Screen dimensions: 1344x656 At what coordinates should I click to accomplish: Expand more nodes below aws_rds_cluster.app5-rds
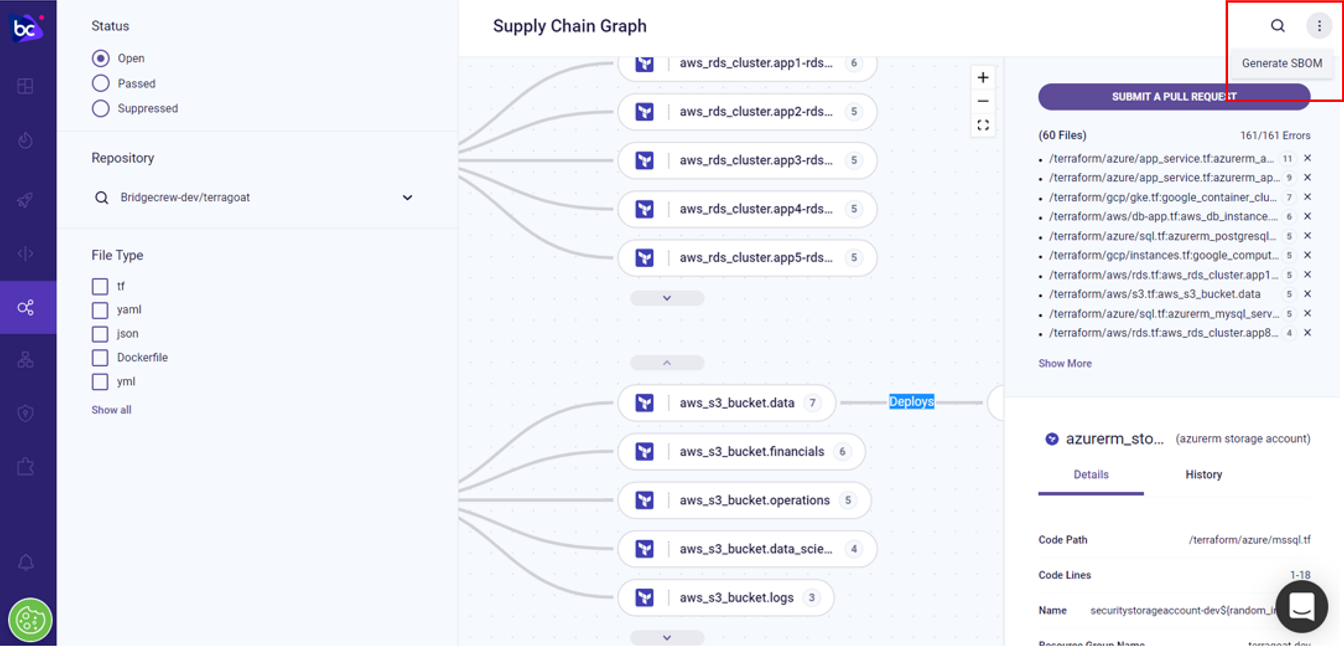pos(667,298)
